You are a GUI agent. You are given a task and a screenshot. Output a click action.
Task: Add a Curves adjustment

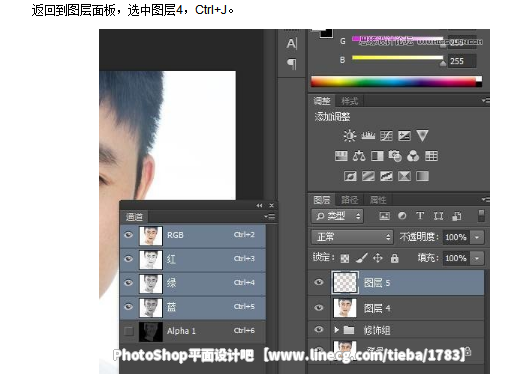[x=386, y=136]
